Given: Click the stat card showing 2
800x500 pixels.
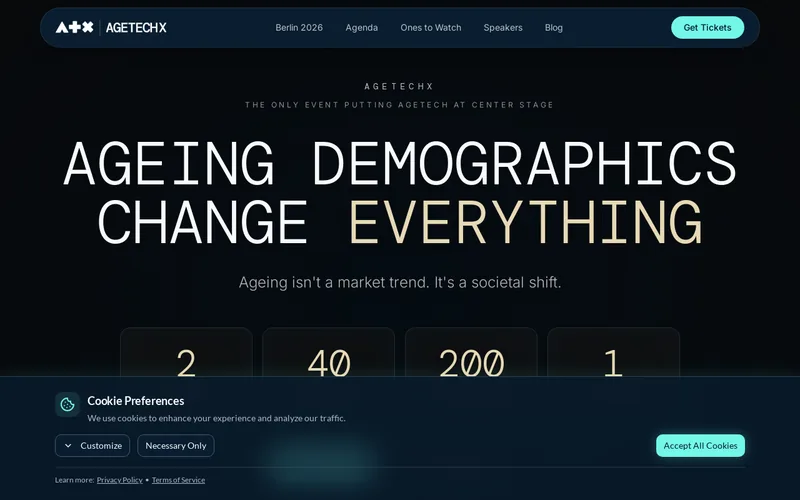Looking at the screenshot, I should [186, 353].
